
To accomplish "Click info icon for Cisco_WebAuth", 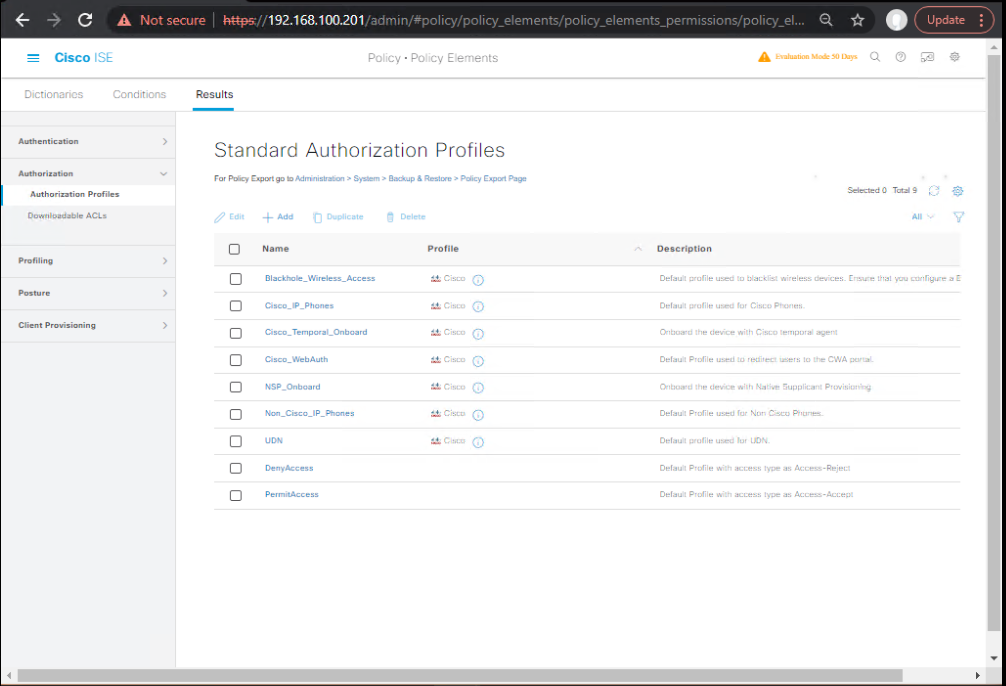I will click(x=478, y=361).
